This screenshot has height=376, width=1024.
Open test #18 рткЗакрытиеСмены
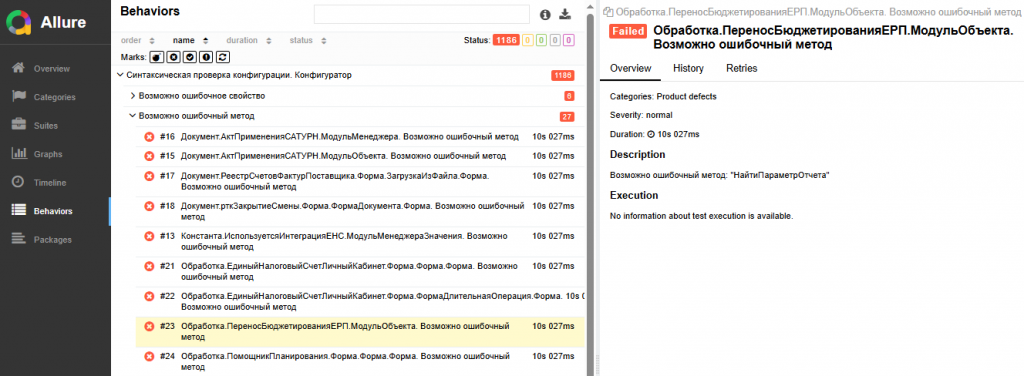point(359,211)
